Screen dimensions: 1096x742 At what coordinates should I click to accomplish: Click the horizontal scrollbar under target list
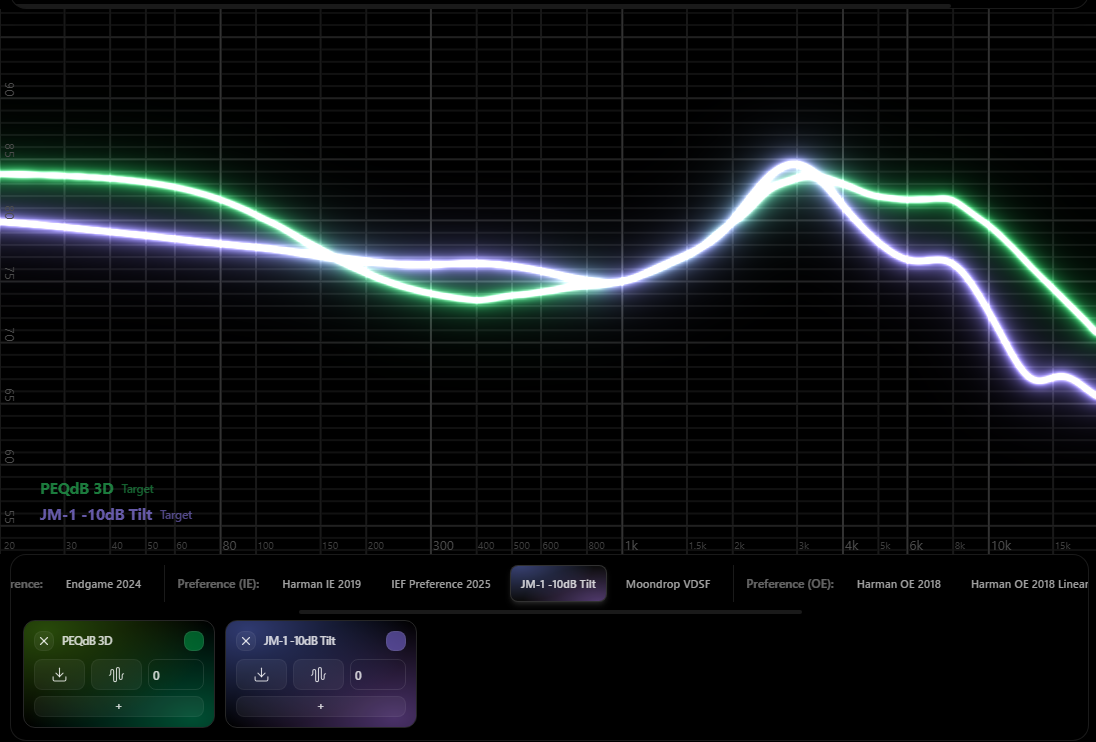550,612
